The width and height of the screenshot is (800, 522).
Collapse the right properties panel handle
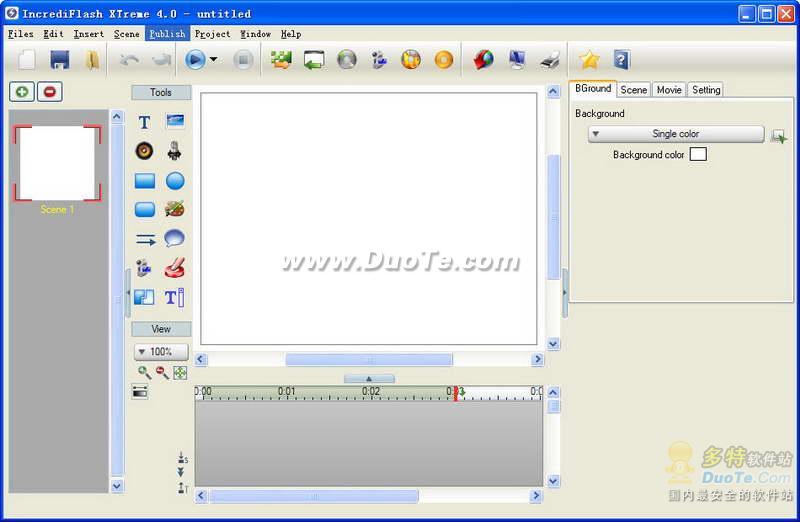[x=565, y=293]
